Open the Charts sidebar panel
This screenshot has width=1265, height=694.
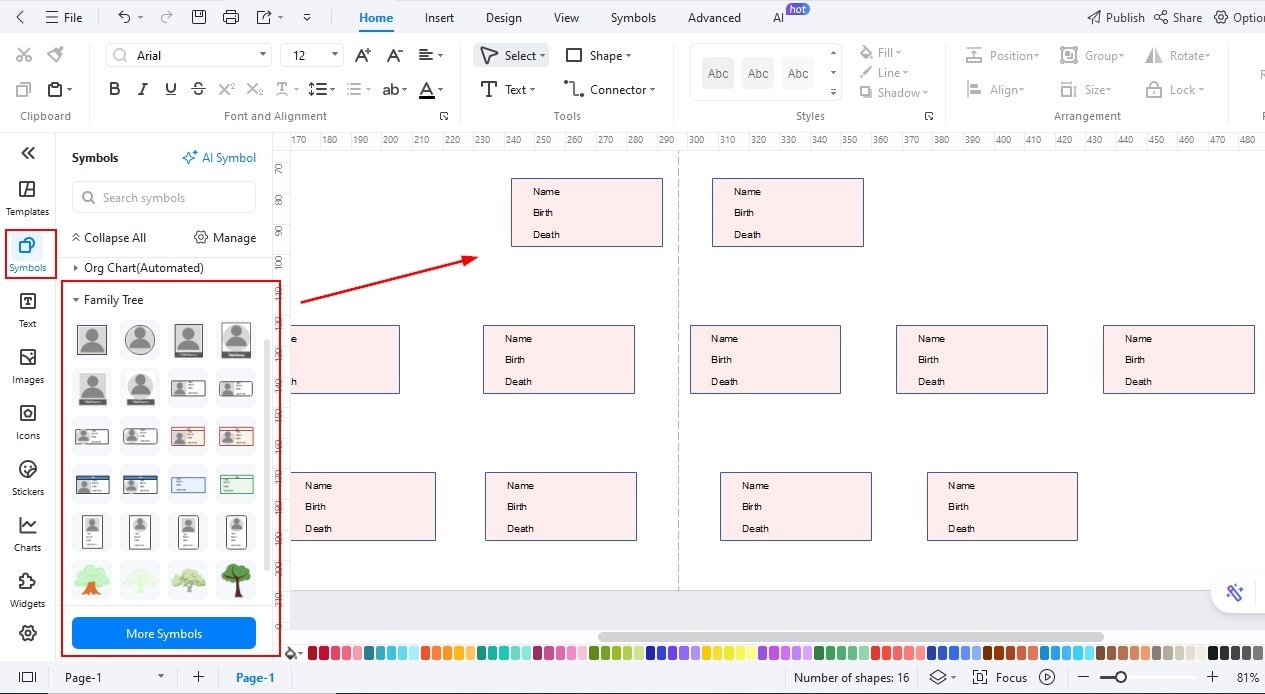coord(27,534)
